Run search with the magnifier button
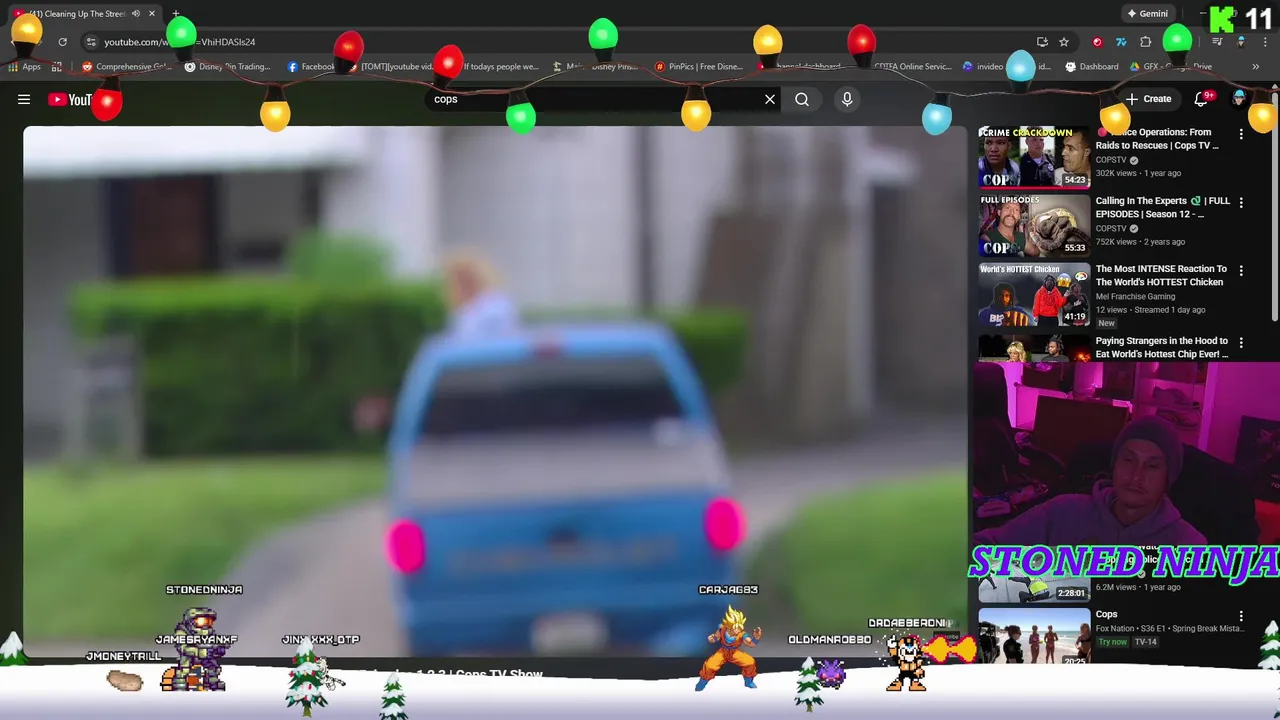The width and height of the screenshot is (1280, 720). coord(802,99)
